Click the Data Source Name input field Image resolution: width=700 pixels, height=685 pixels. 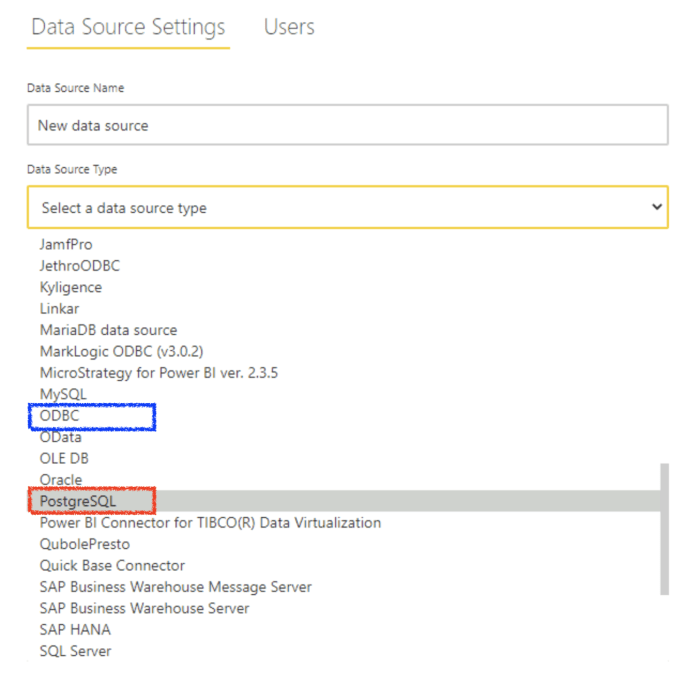[x=347, y=126]
